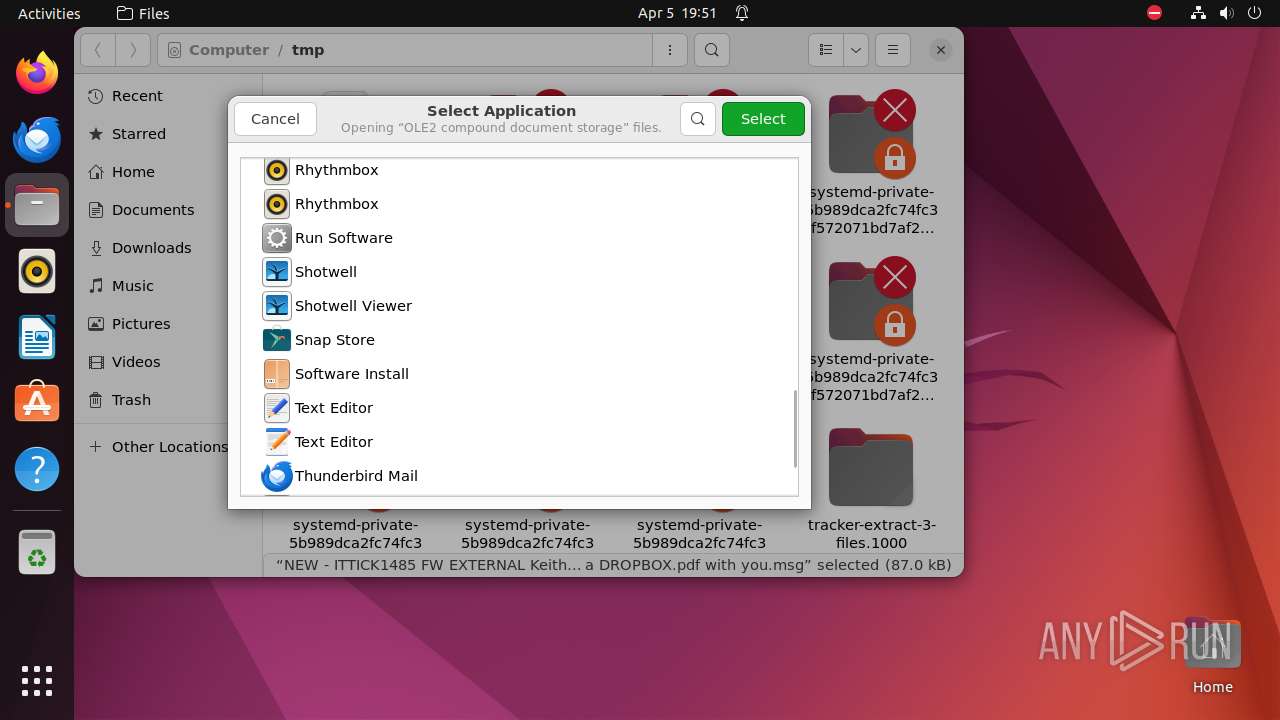Click tmp in the path bar
This screenshot has height=720, width=1280.
pyautogui.click(x=308, y=50)
